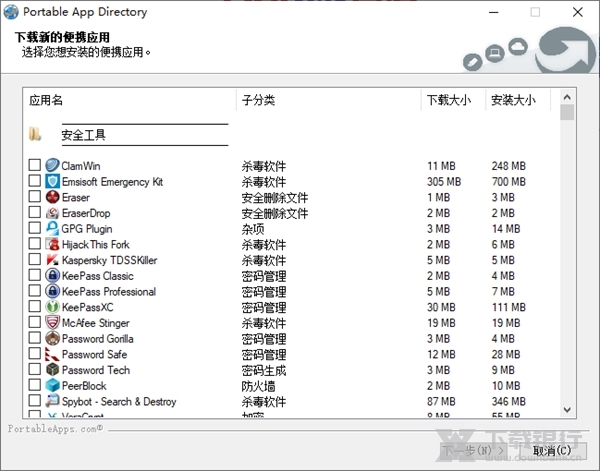Click the GPG Plugin 杂项 subcategory cell
This screenshot has width=600, height=471.
tap(253, 229)
